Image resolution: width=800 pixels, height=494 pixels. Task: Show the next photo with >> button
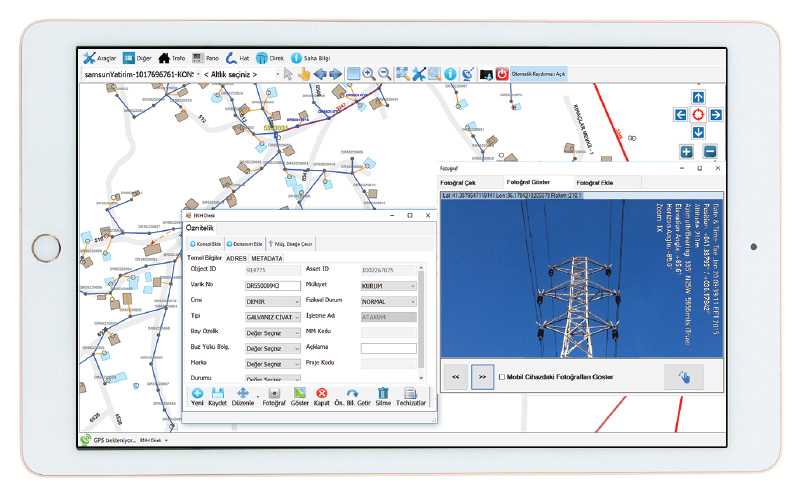click(482, 377)
